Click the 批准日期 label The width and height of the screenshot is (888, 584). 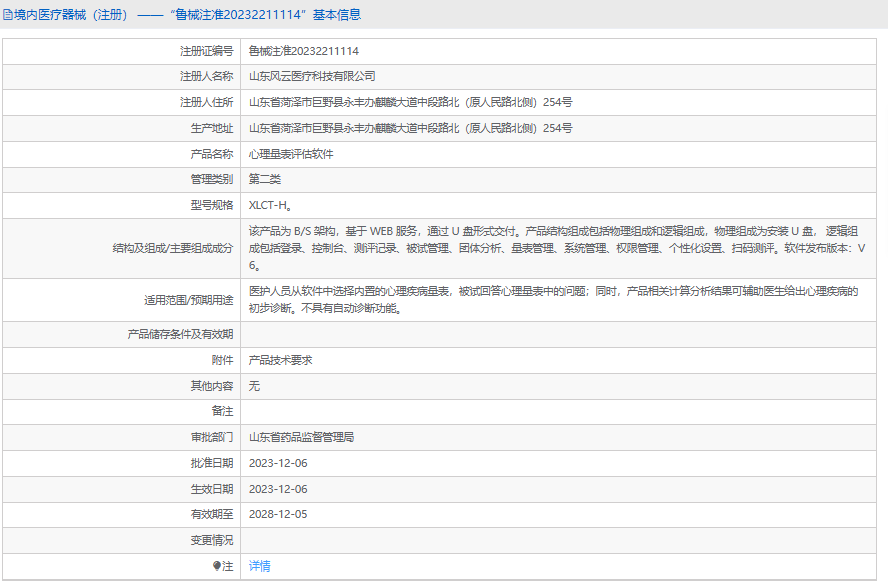point(212,463)
